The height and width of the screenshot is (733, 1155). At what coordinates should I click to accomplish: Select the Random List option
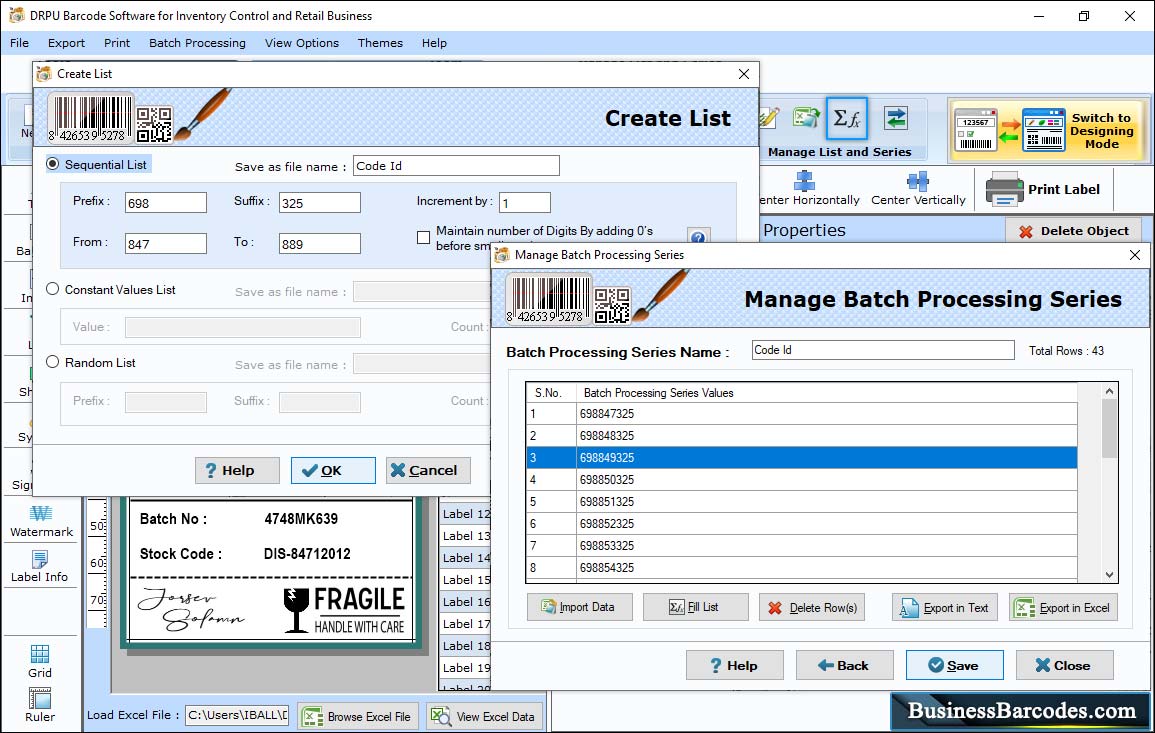(x=53, y=362)
